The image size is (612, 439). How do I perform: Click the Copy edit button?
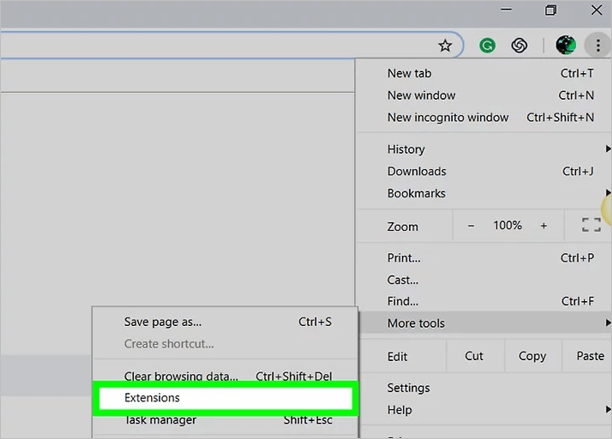point(532,356)
